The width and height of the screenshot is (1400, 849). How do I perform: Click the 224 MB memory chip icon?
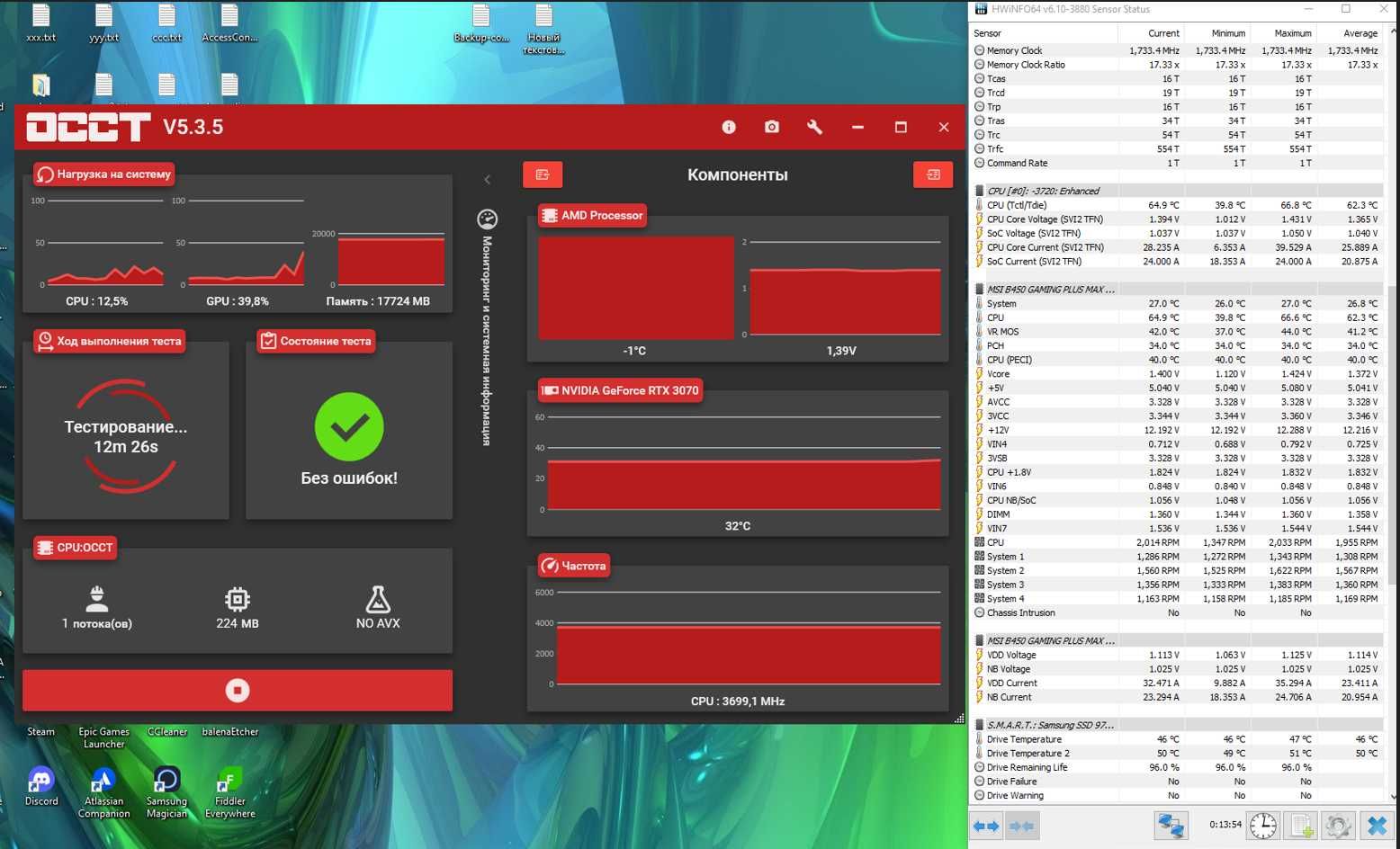(238, 599)
